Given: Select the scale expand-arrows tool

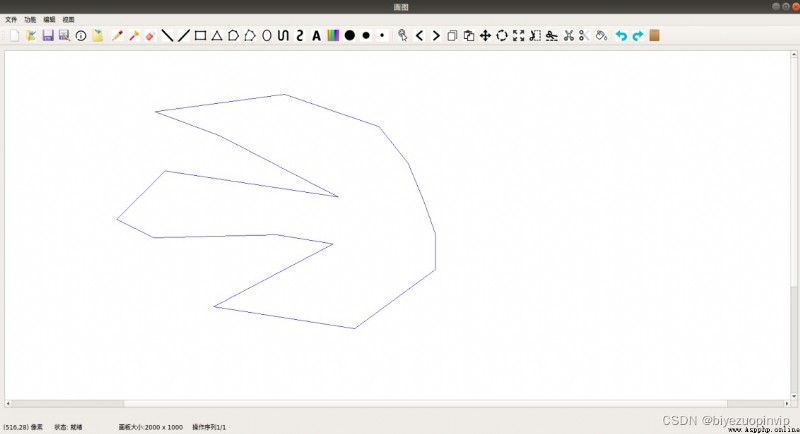Looking at the screenshot, I should coord(518,36).
